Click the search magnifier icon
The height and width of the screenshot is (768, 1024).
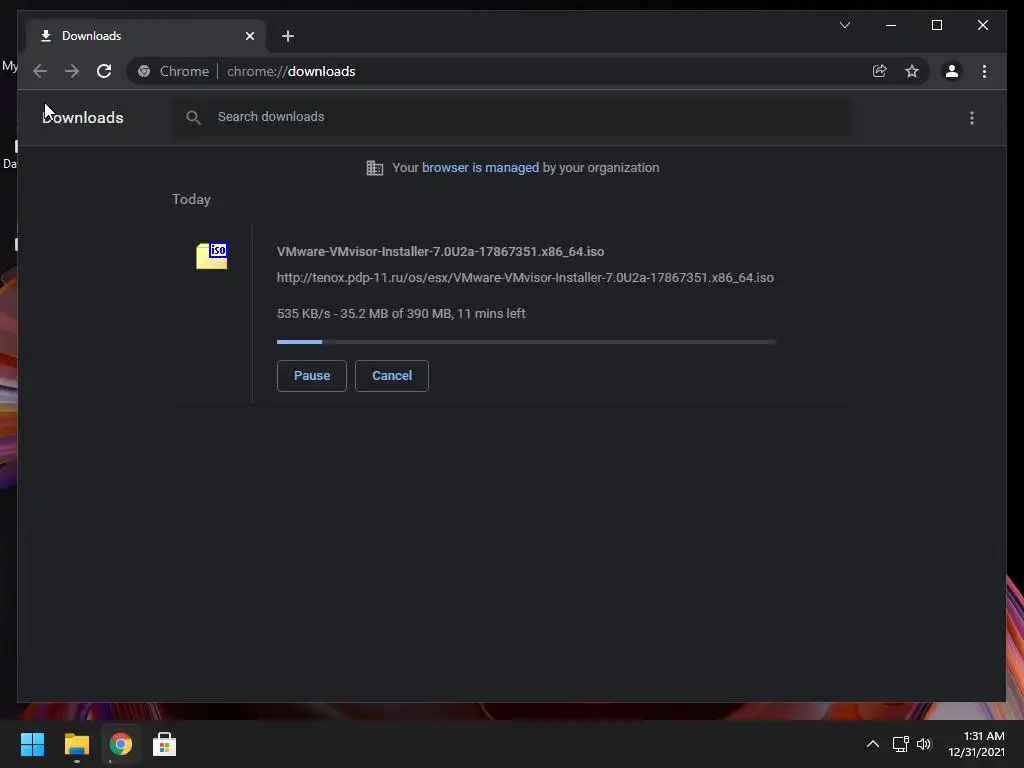point(193,118)
